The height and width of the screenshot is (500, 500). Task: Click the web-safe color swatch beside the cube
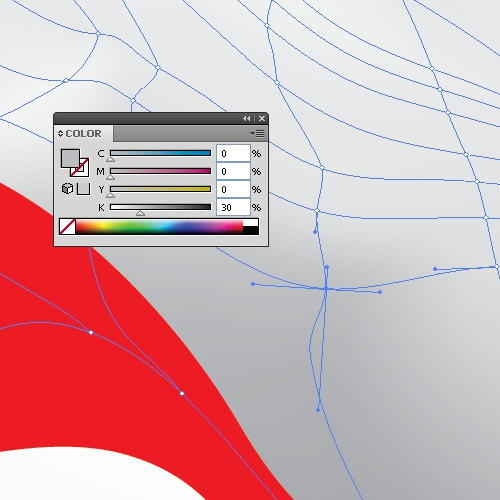83,189
